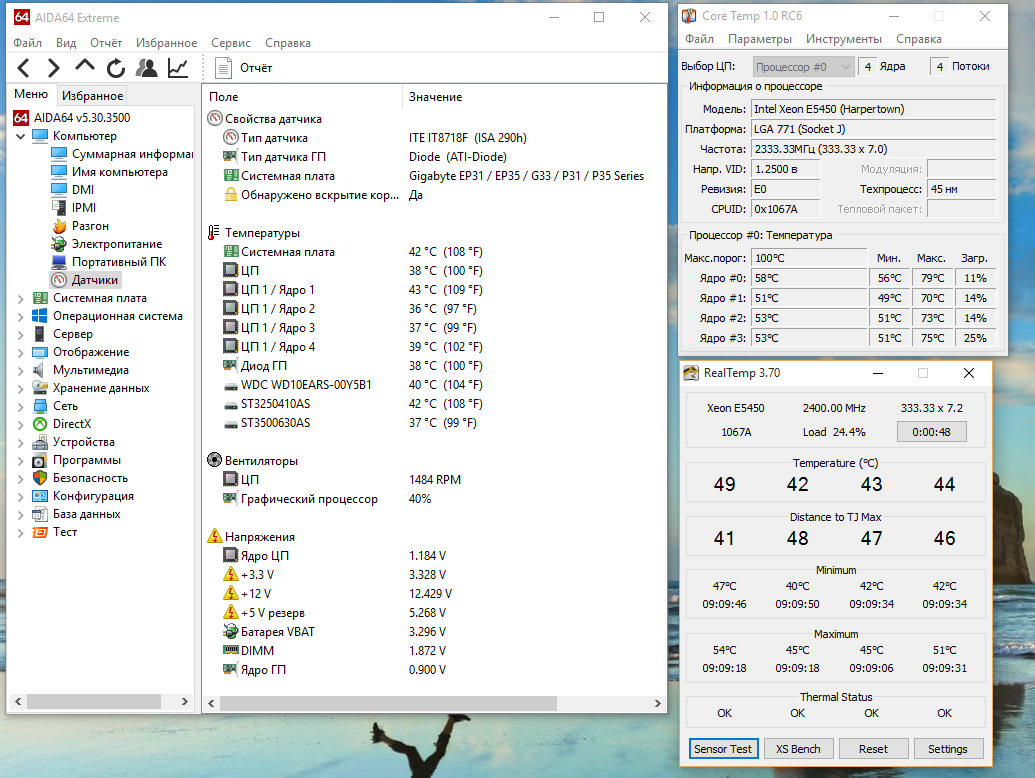Open the Вид menu in AIDA64

click(x=65, y=43)
